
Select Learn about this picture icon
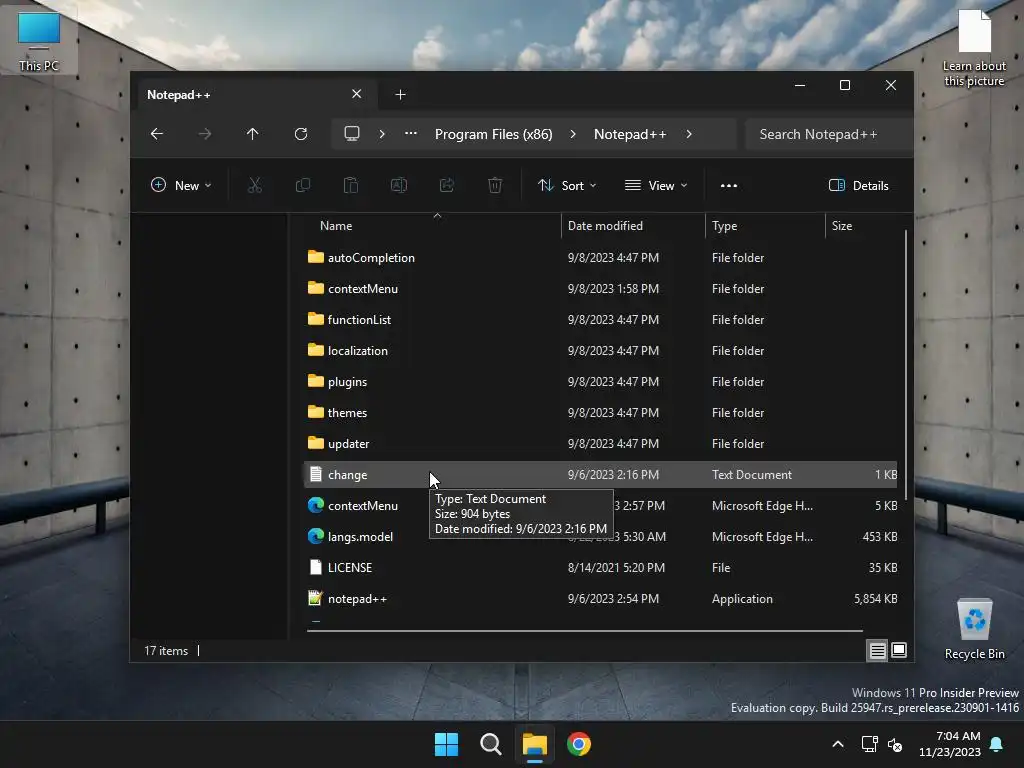click(x=974, y=48)
